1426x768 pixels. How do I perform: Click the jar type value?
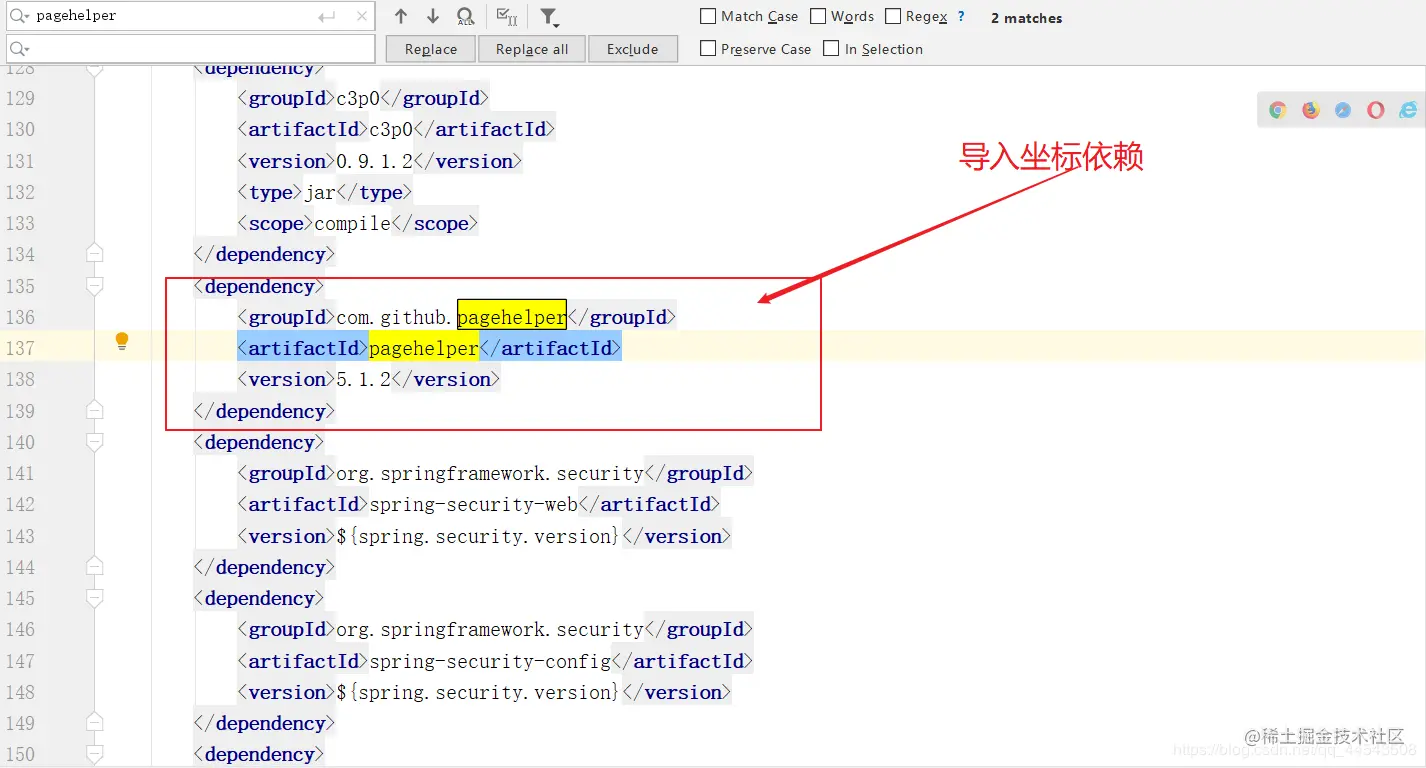coord(320,192)
